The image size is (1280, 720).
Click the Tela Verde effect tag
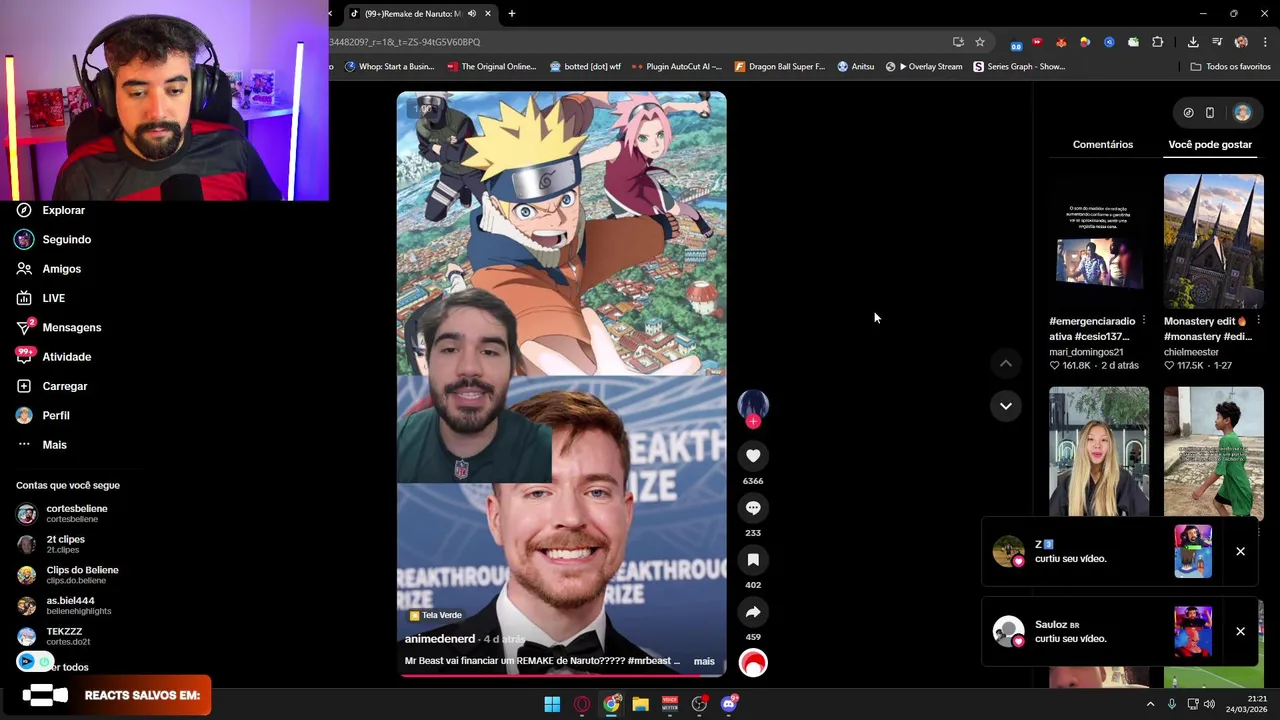coord(435,615)
